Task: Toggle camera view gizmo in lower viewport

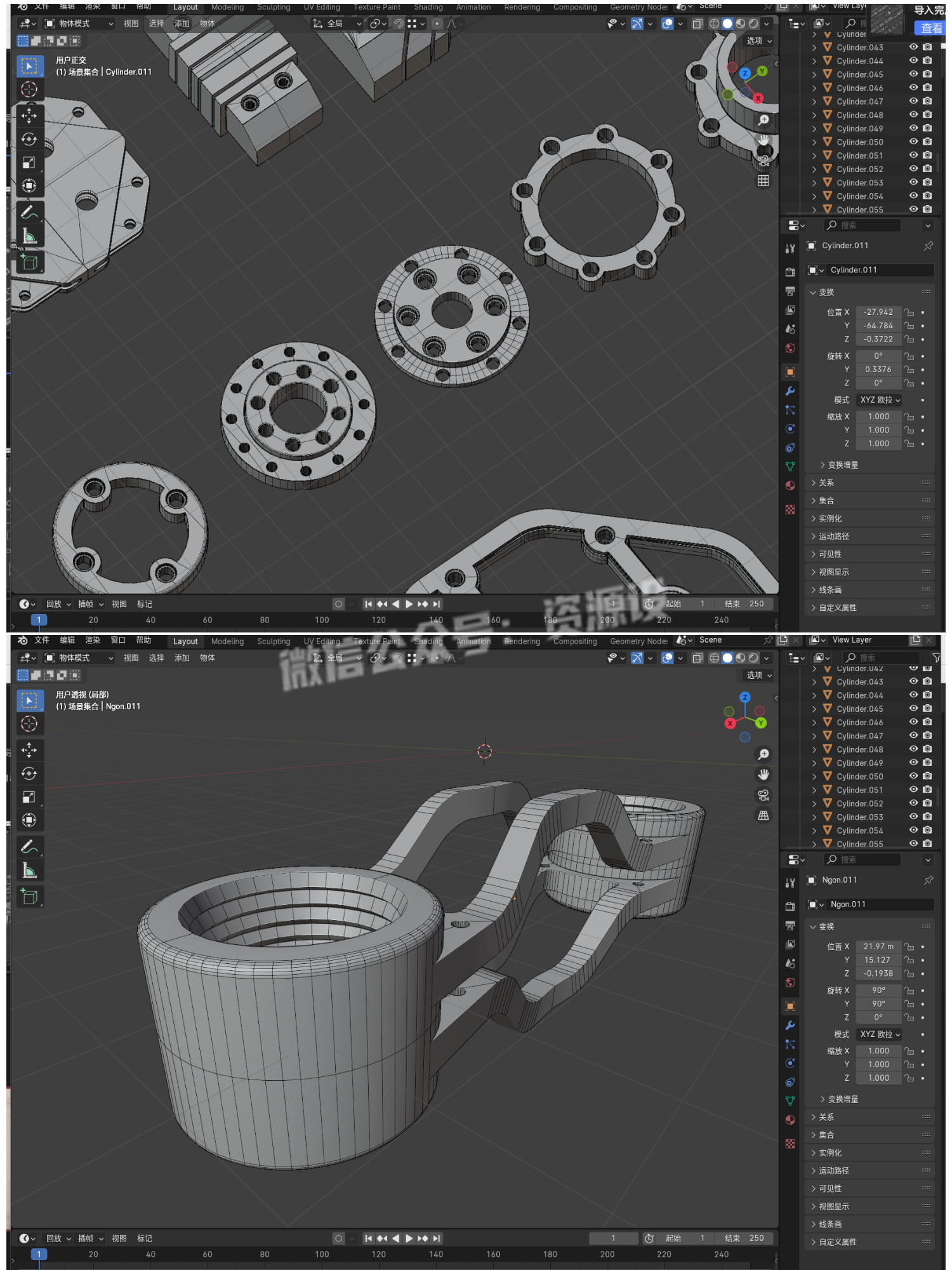Action: click(764, 794)
